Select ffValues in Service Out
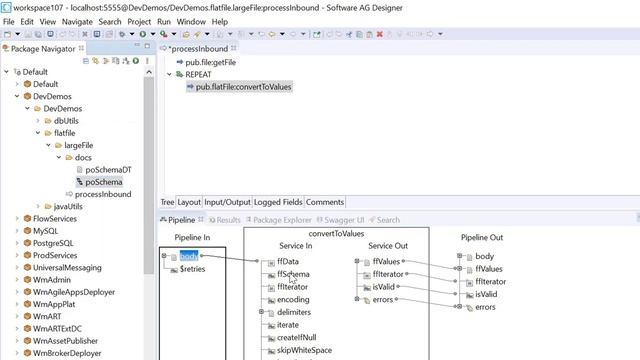 [386, 262]
